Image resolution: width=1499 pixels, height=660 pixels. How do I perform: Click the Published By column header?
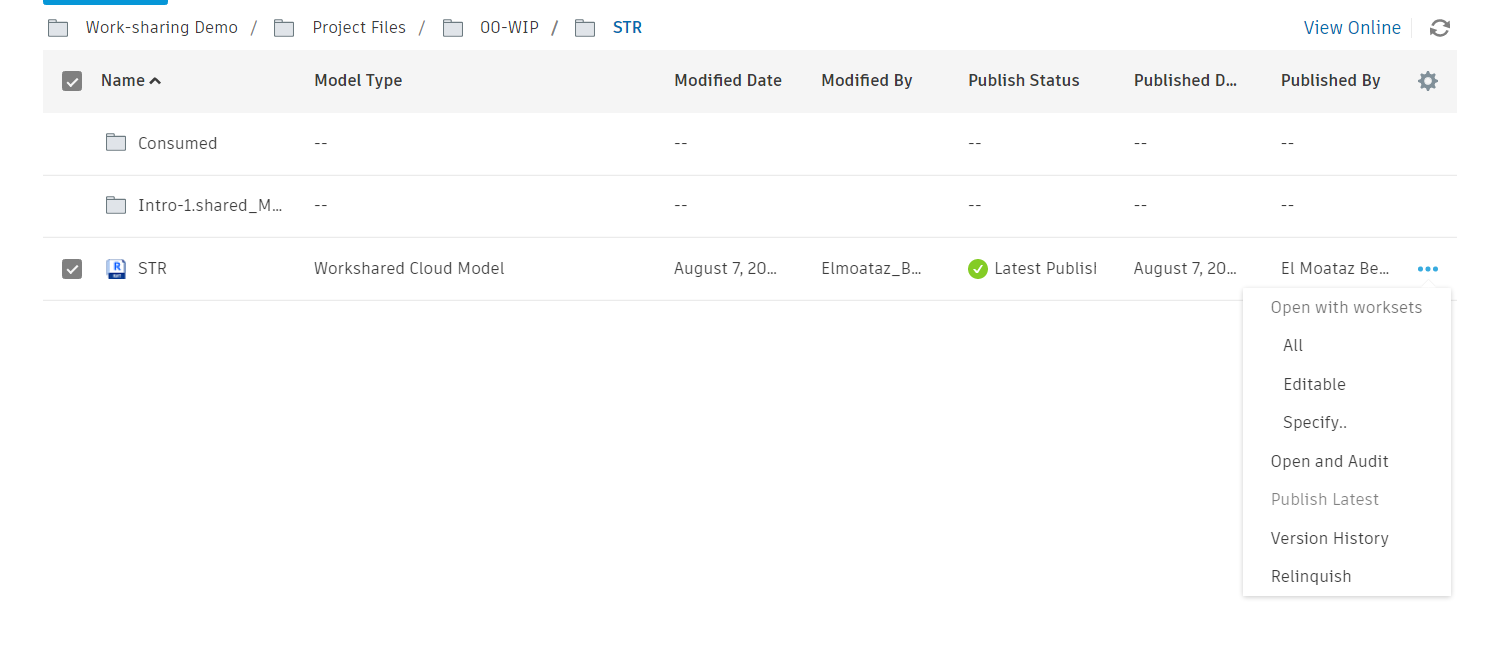click(1330, 81)
